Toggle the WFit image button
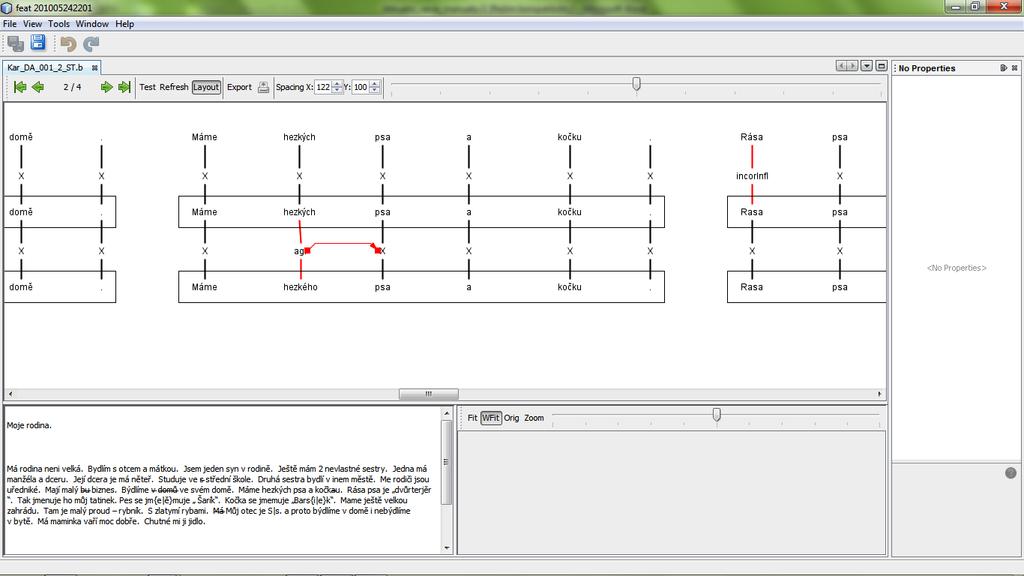Image resolution: width=1024 pixels, height=576 pixels. coord(490,418)
